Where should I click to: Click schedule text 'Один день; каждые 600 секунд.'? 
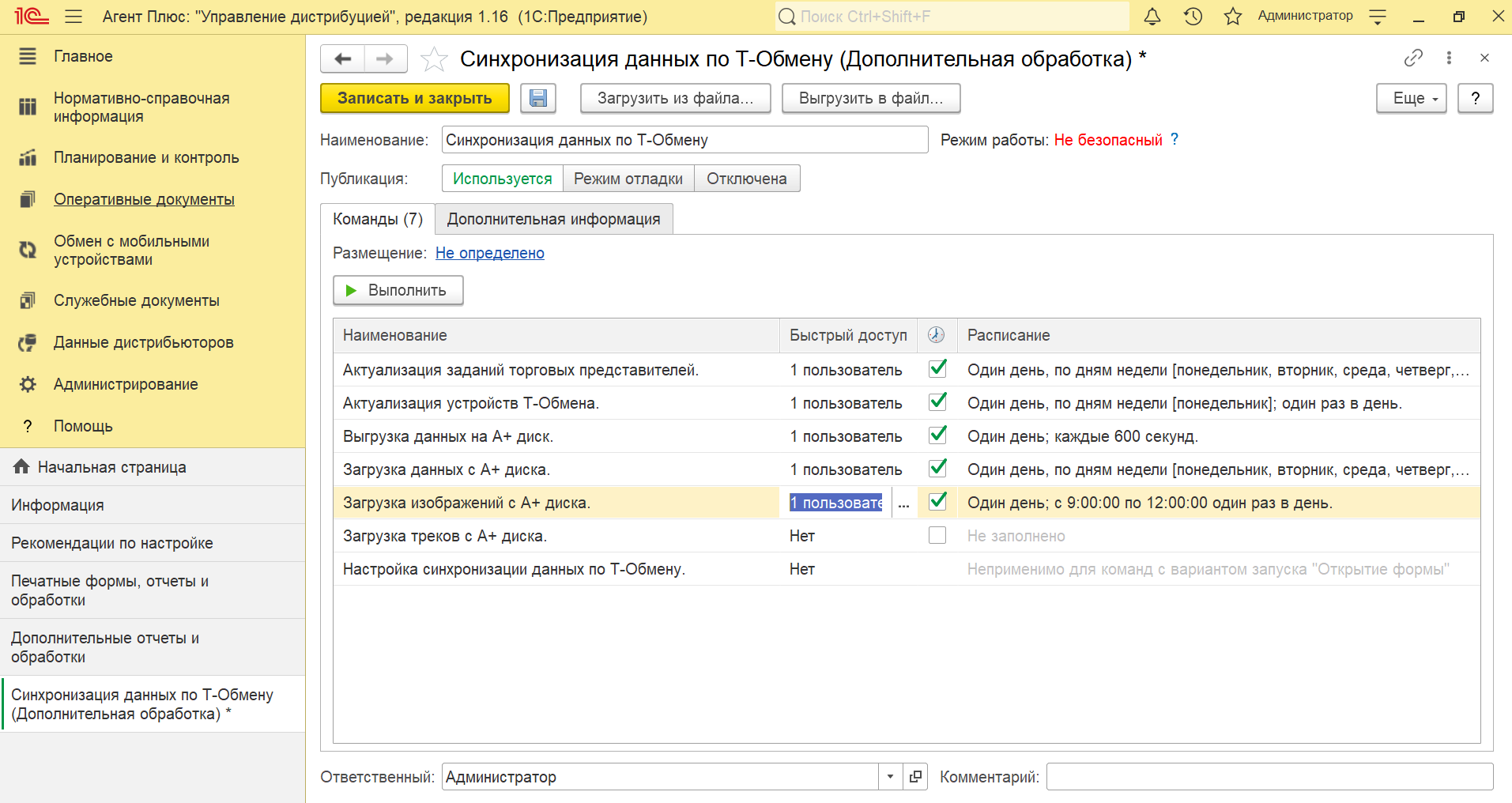(1083, 436)
